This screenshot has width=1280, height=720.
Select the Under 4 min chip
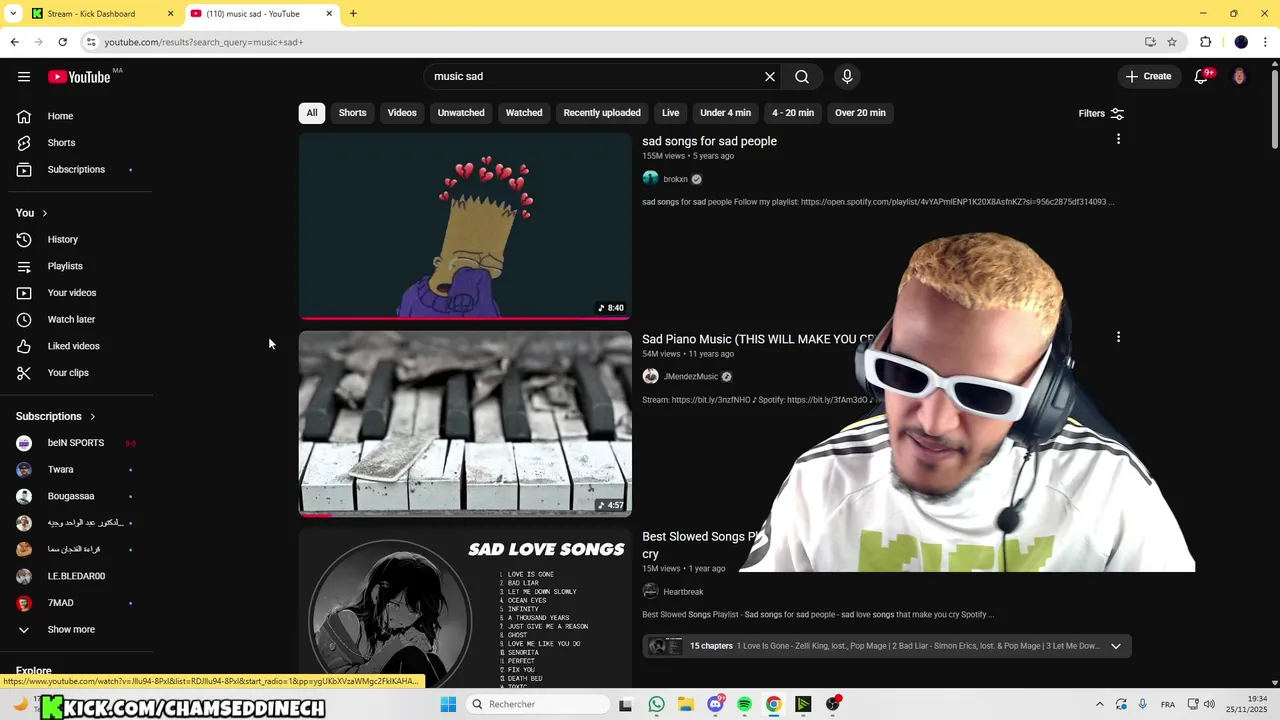(x=725, y=113)
